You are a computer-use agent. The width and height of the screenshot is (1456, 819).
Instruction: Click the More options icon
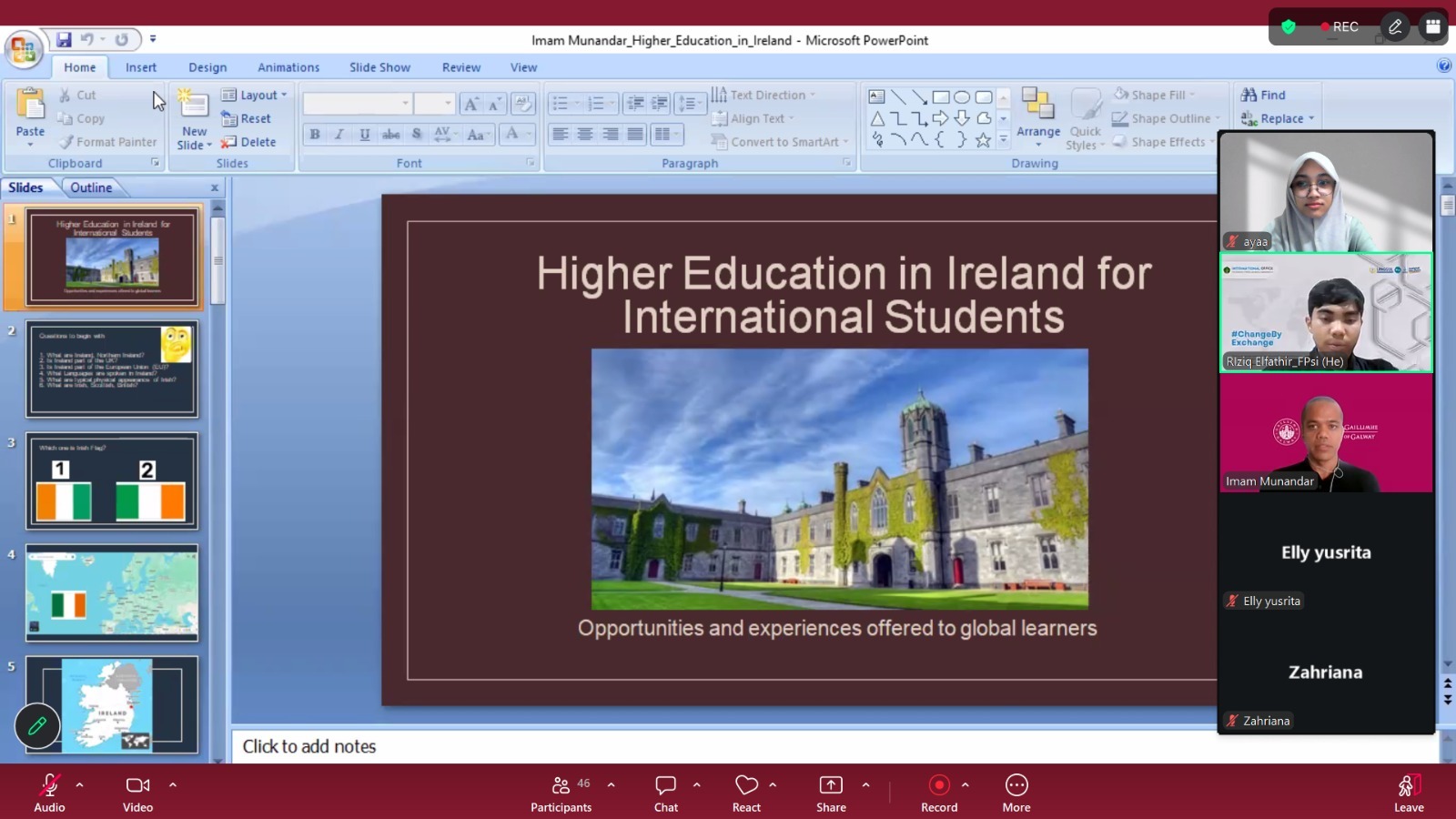click(1016, 784)
